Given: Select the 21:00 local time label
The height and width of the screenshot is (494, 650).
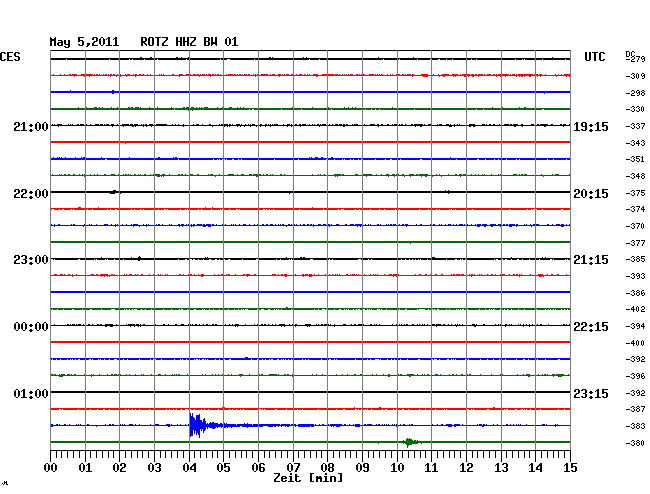Looking at the screenshot, I should (31, 127).
